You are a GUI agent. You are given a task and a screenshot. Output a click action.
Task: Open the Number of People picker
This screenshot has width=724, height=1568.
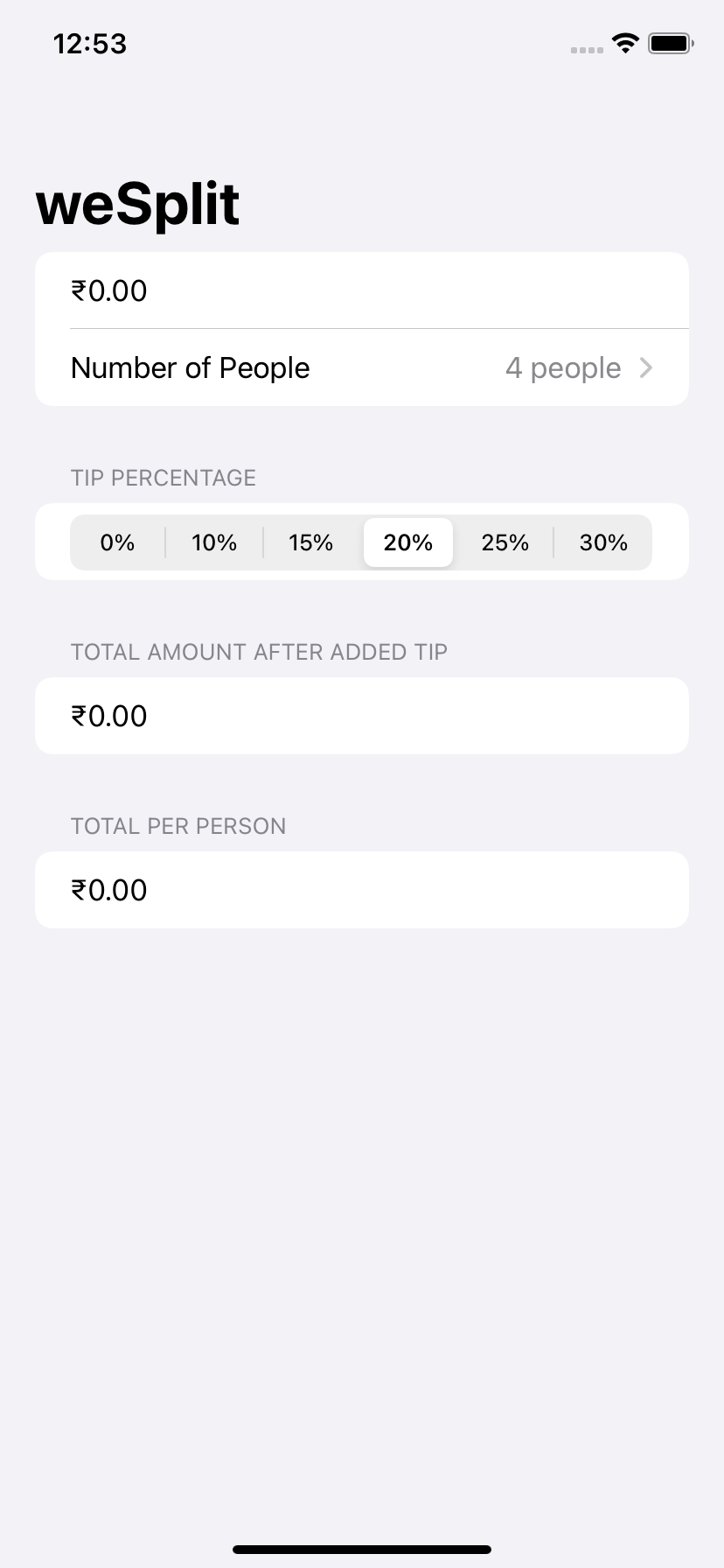362,367
